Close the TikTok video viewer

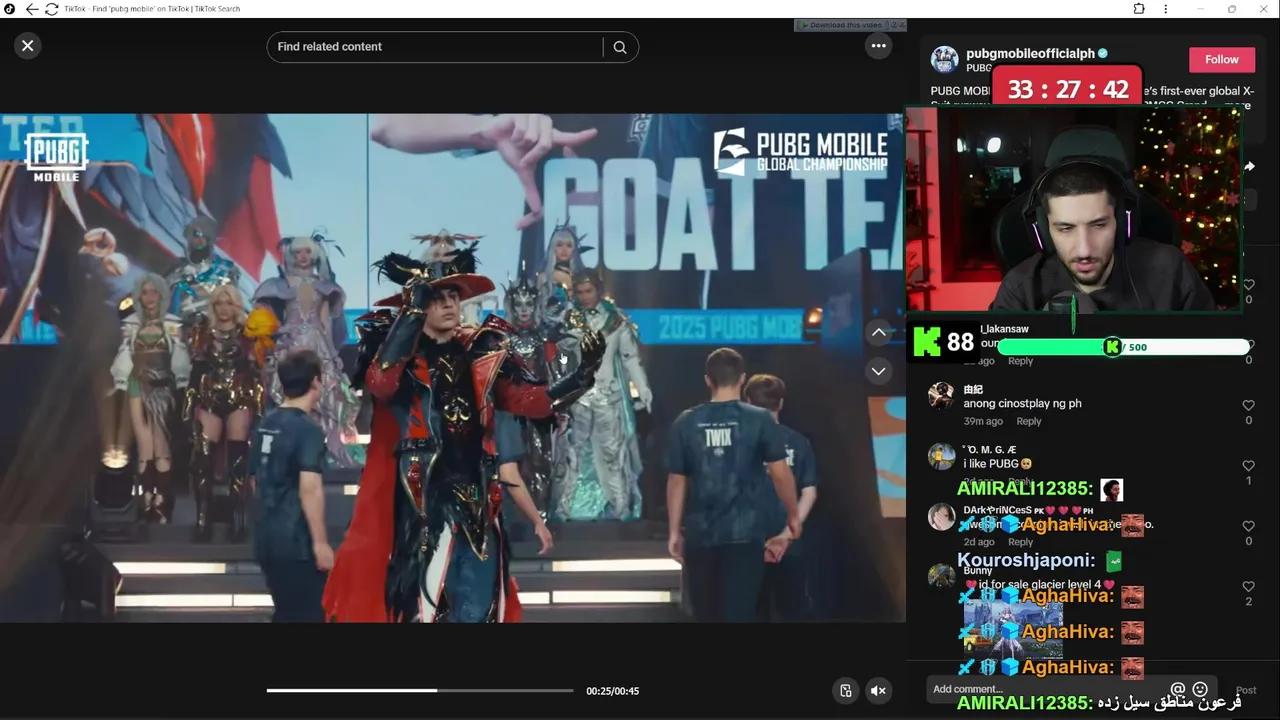(x=28, y=46)
